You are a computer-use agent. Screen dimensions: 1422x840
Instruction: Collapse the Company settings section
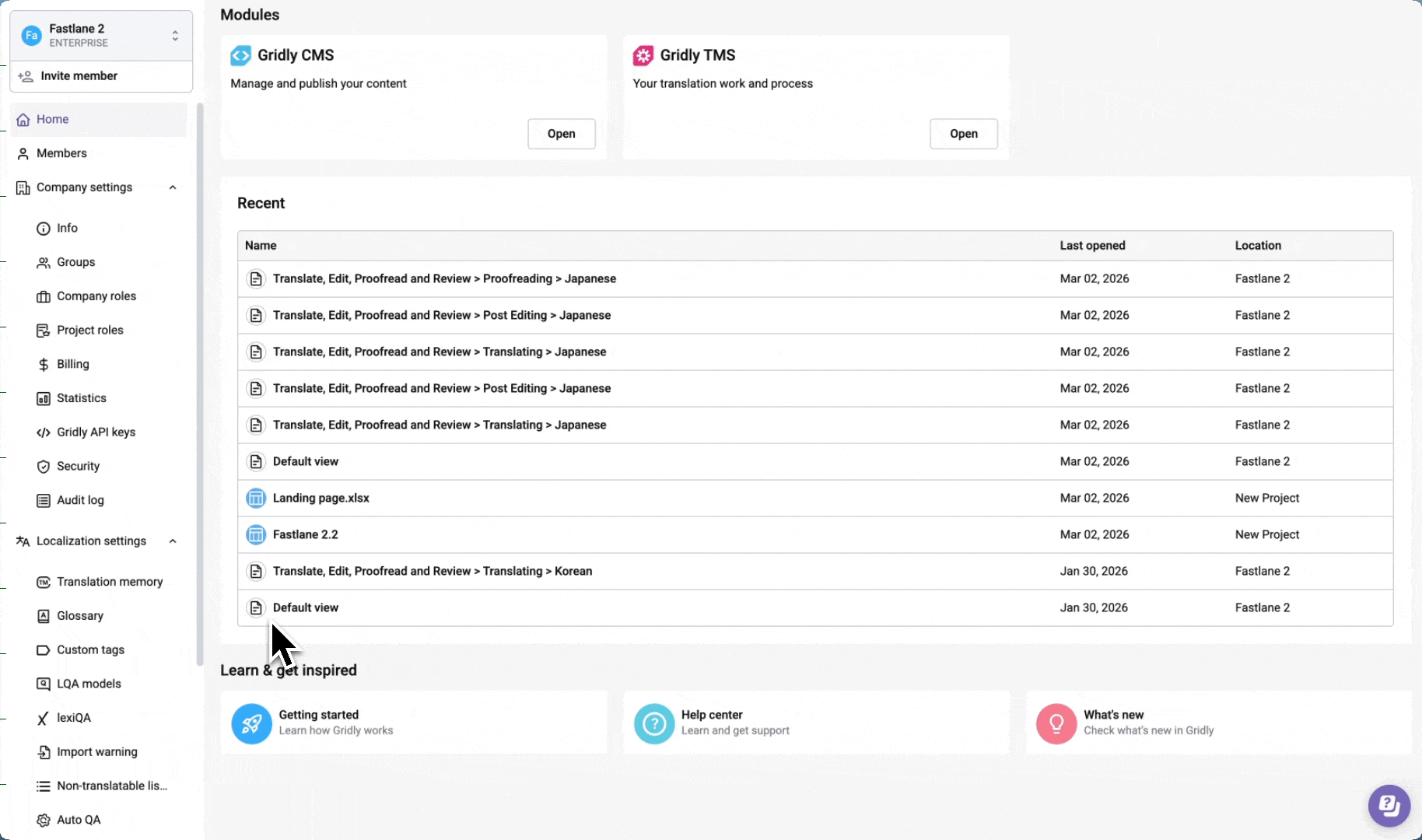173,187
